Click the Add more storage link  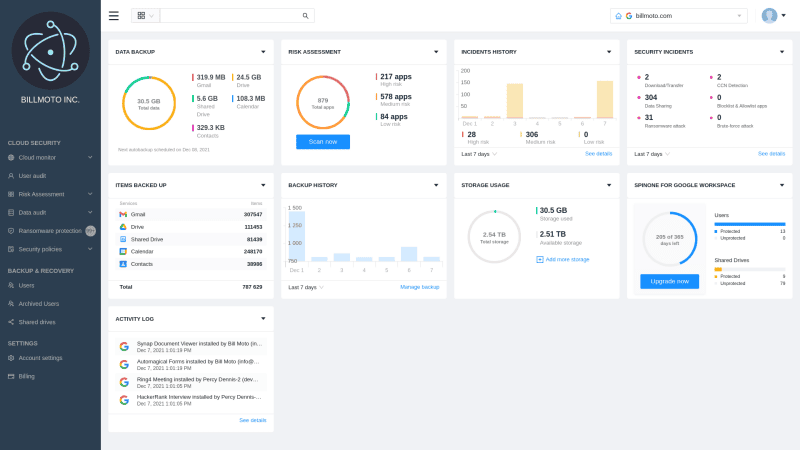(562, 259)
